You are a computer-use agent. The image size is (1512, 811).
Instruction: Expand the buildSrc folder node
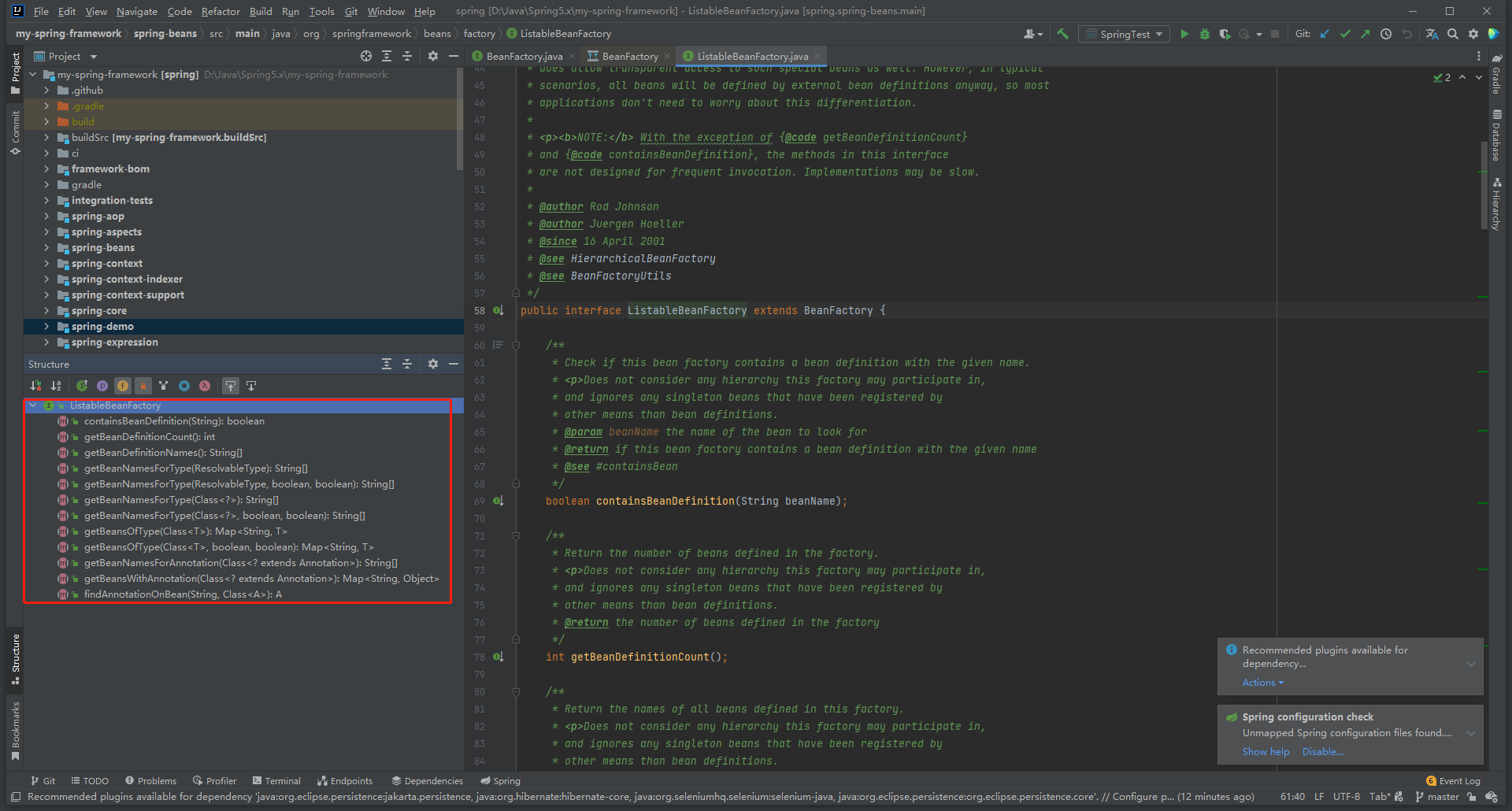pos(46,138)
